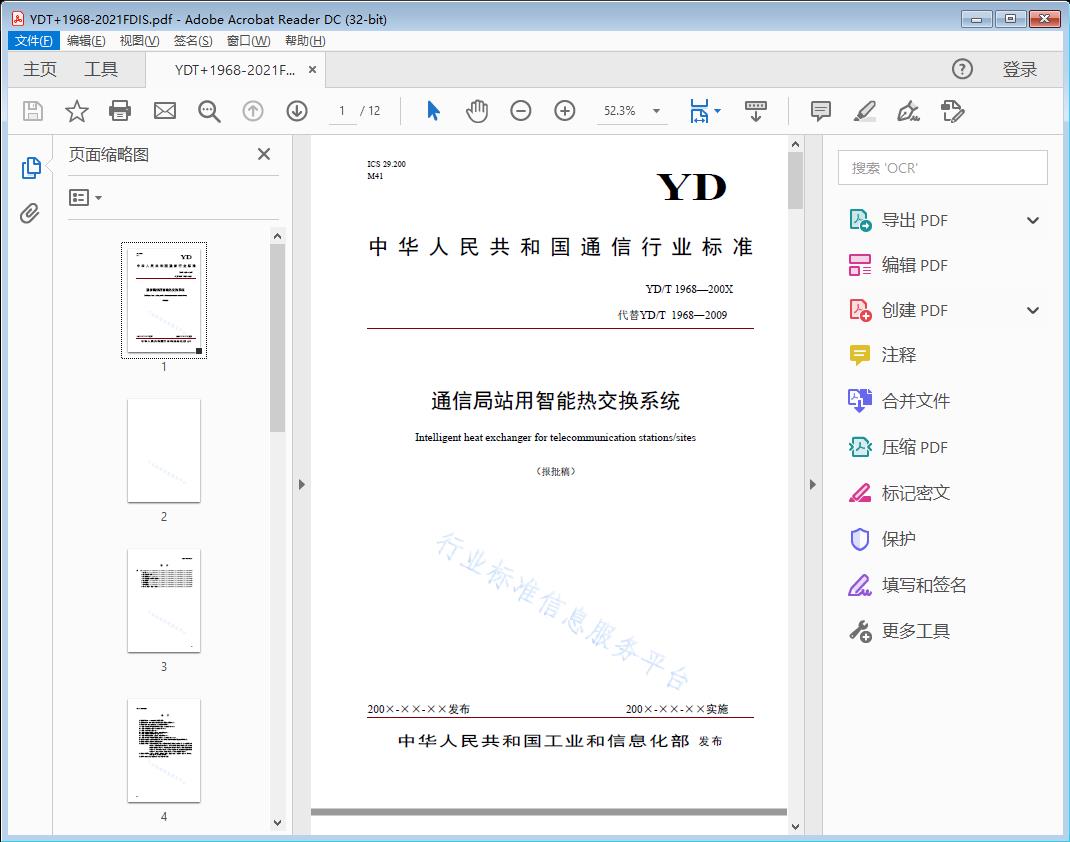Toggle fit-to-width page display mode
Viewport: 1070px width, 842px height.
point(701,111)
